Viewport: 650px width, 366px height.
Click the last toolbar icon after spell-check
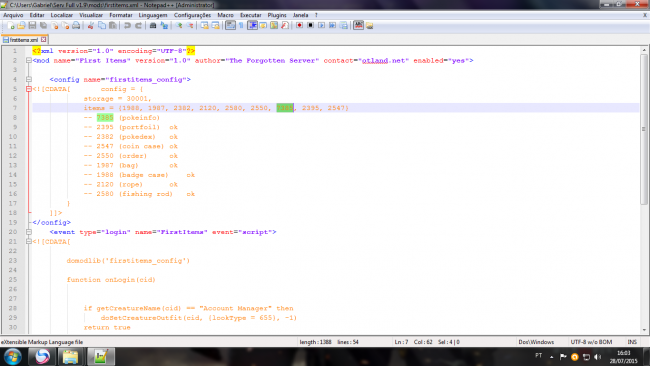[x=369, y=26]
